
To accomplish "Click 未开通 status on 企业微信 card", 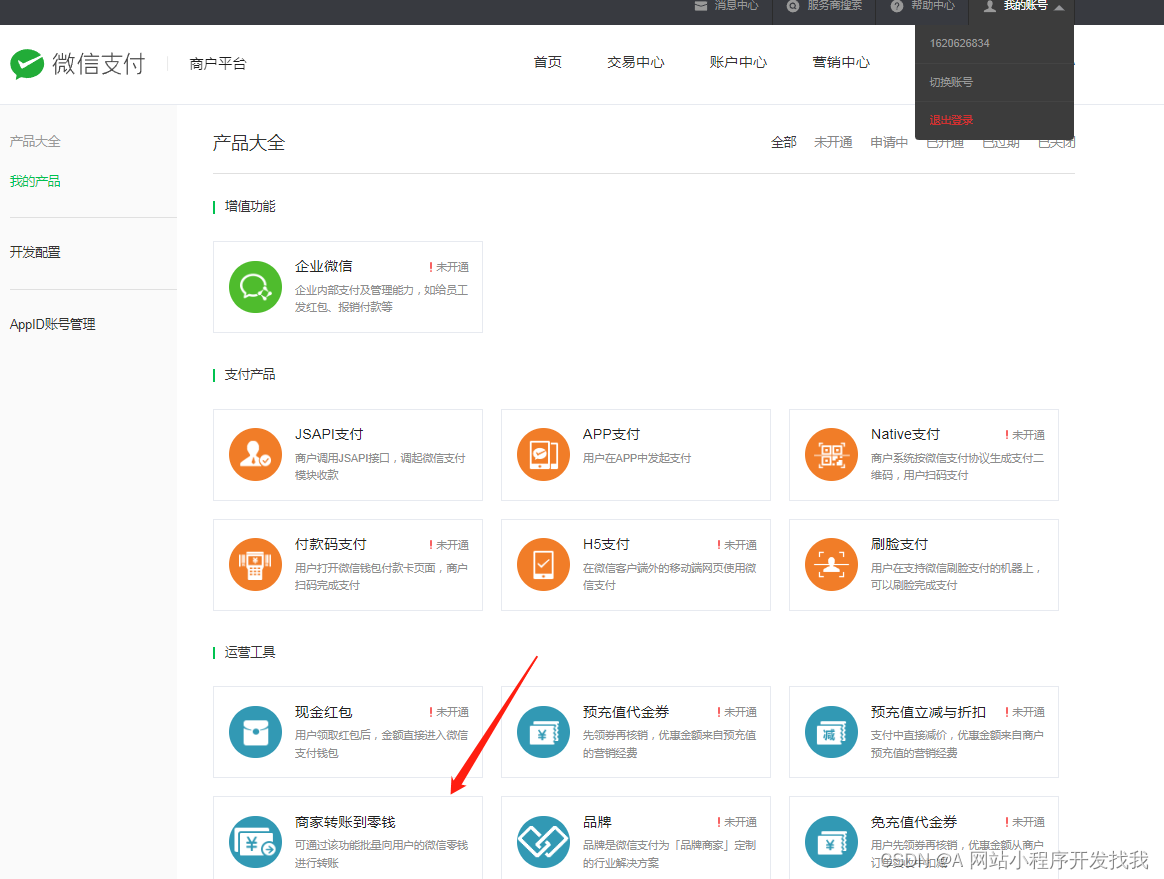I will 448,267.
